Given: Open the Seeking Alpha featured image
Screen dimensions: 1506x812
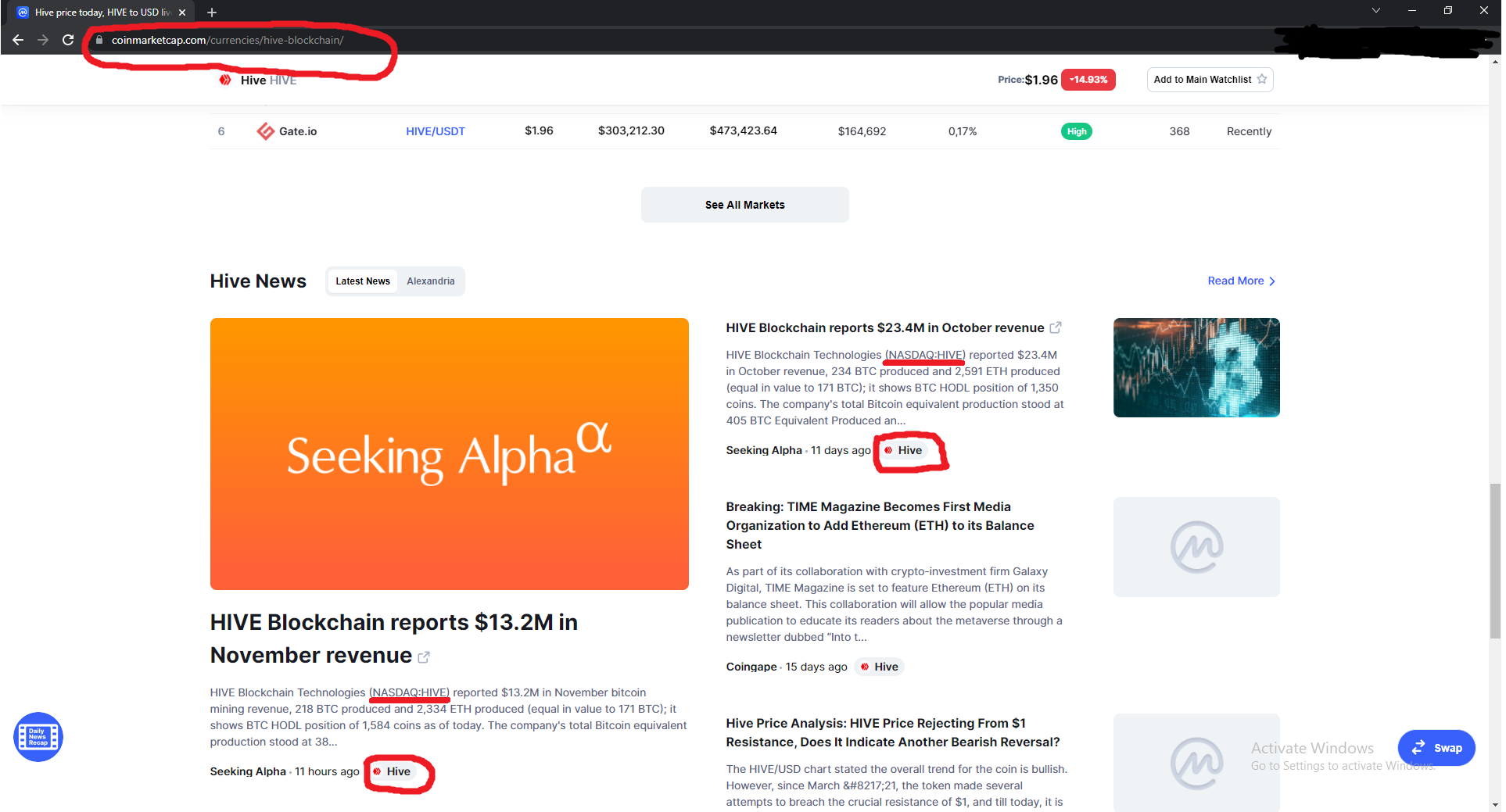Looking at the screenshot, I should pos(450,454).
